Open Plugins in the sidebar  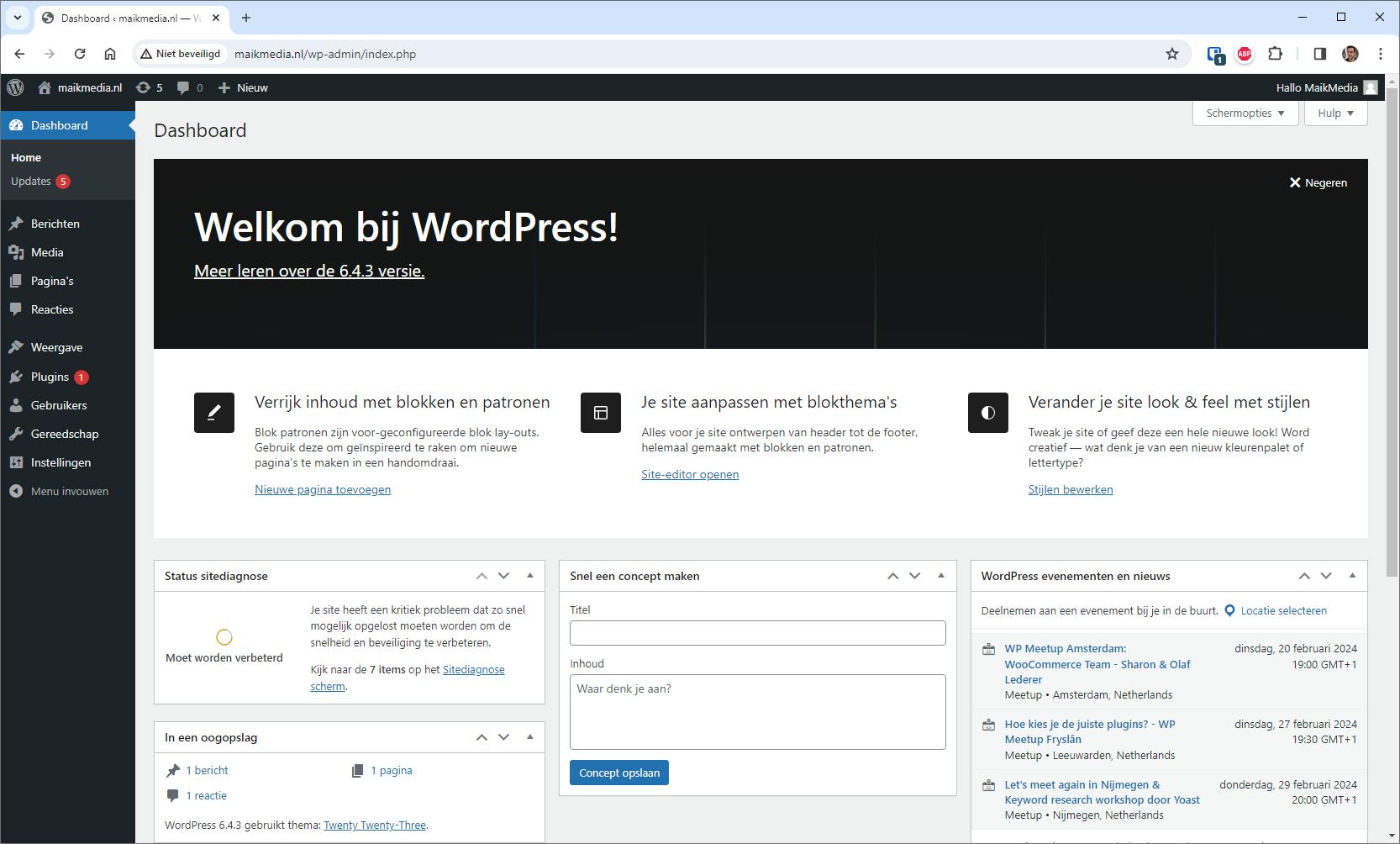click(x=50, y=377)
